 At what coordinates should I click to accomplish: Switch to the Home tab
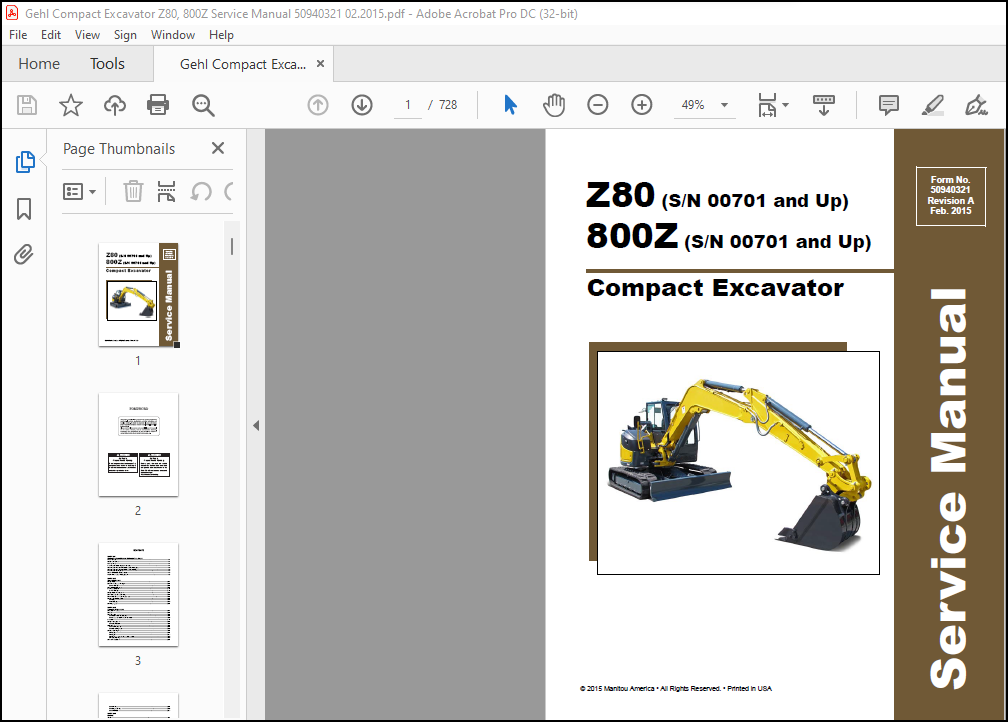pos(39,64)
